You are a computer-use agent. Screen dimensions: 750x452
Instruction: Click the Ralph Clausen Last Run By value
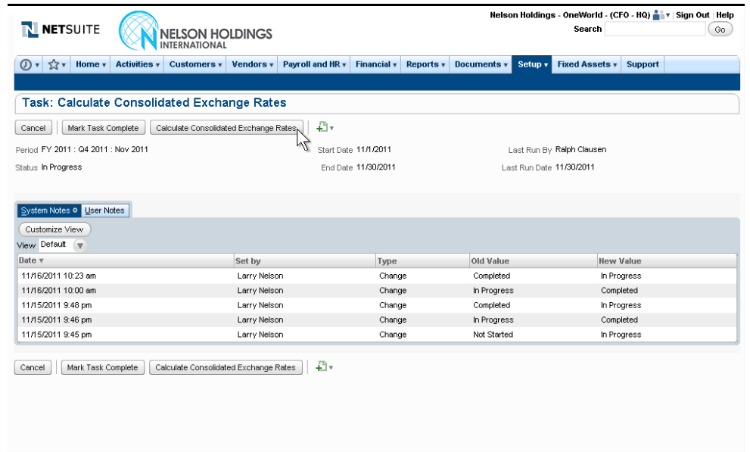pyautogui.click(x=581, y=149)
